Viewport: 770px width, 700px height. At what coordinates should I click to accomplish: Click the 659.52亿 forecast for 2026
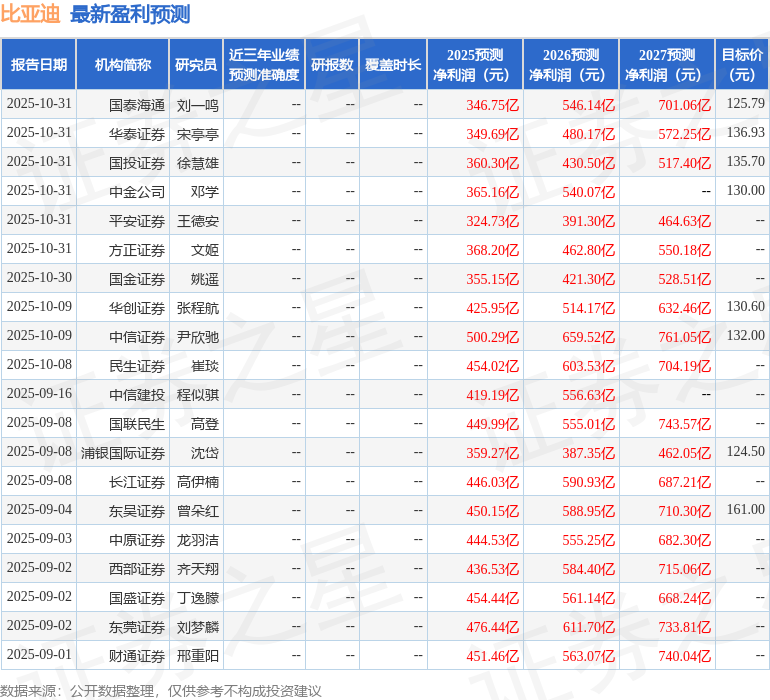588,337
